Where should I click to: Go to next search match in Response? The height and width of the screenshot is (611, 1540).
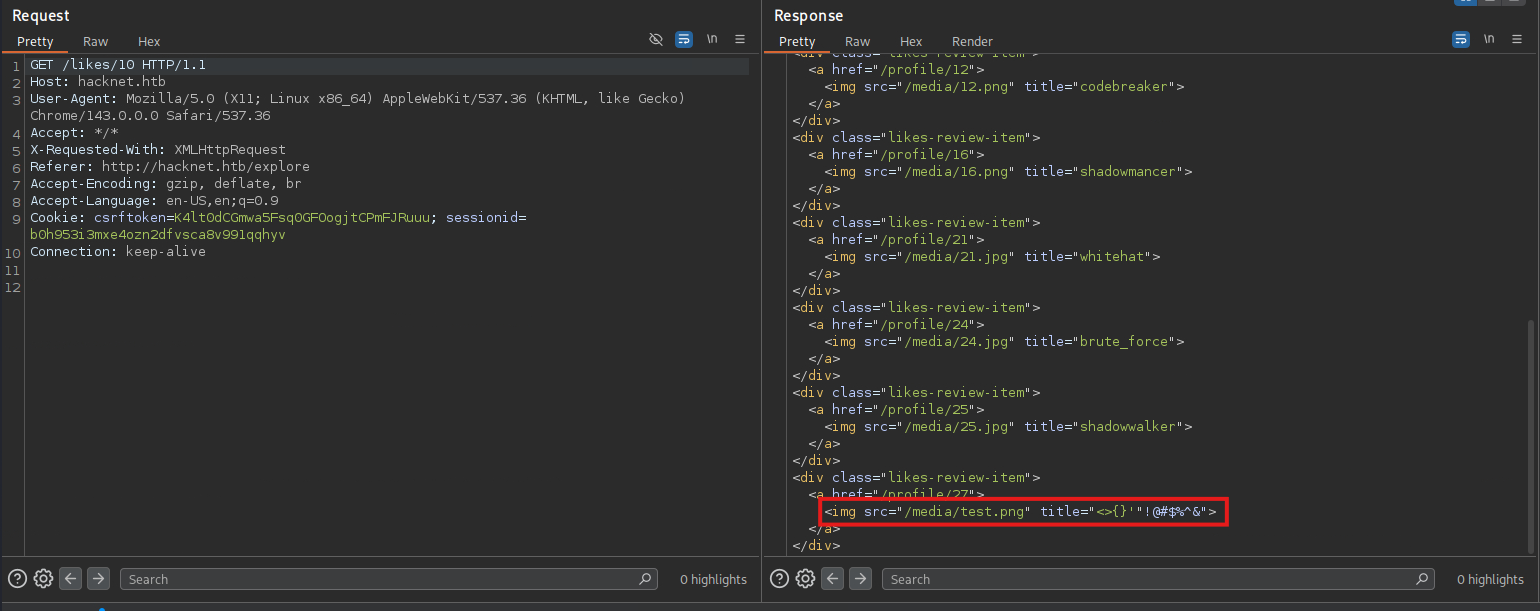tap(860, 578)
